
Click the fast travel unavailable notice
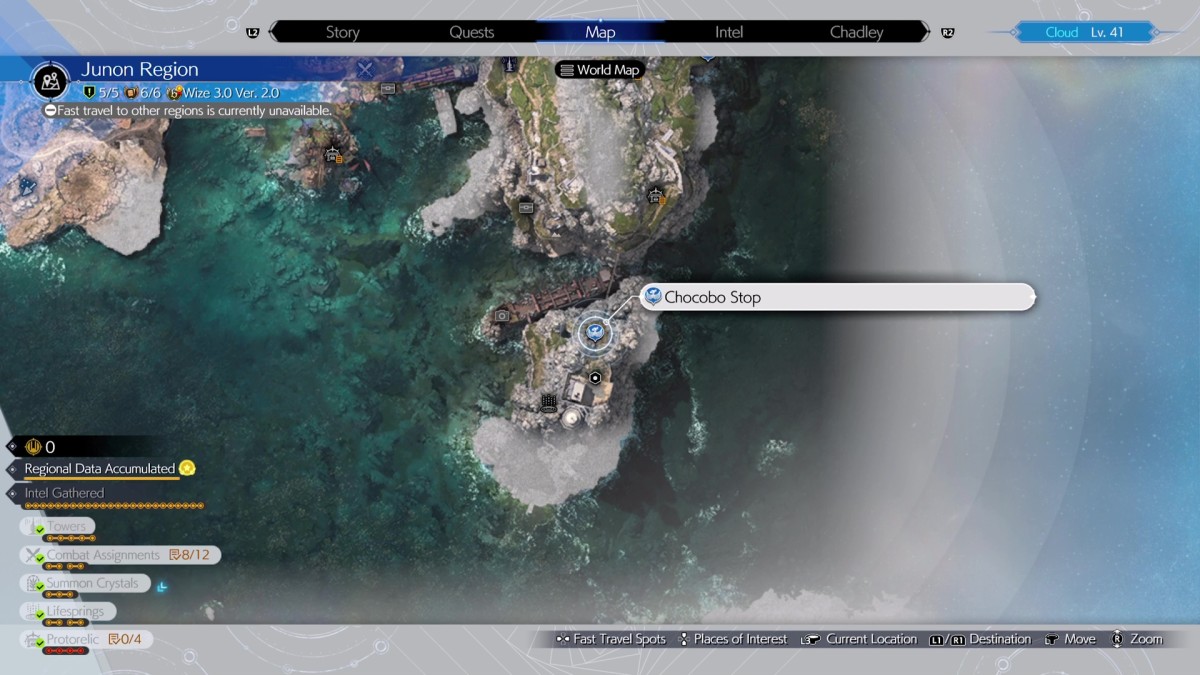pyautogui.click(x=188, y=111)
